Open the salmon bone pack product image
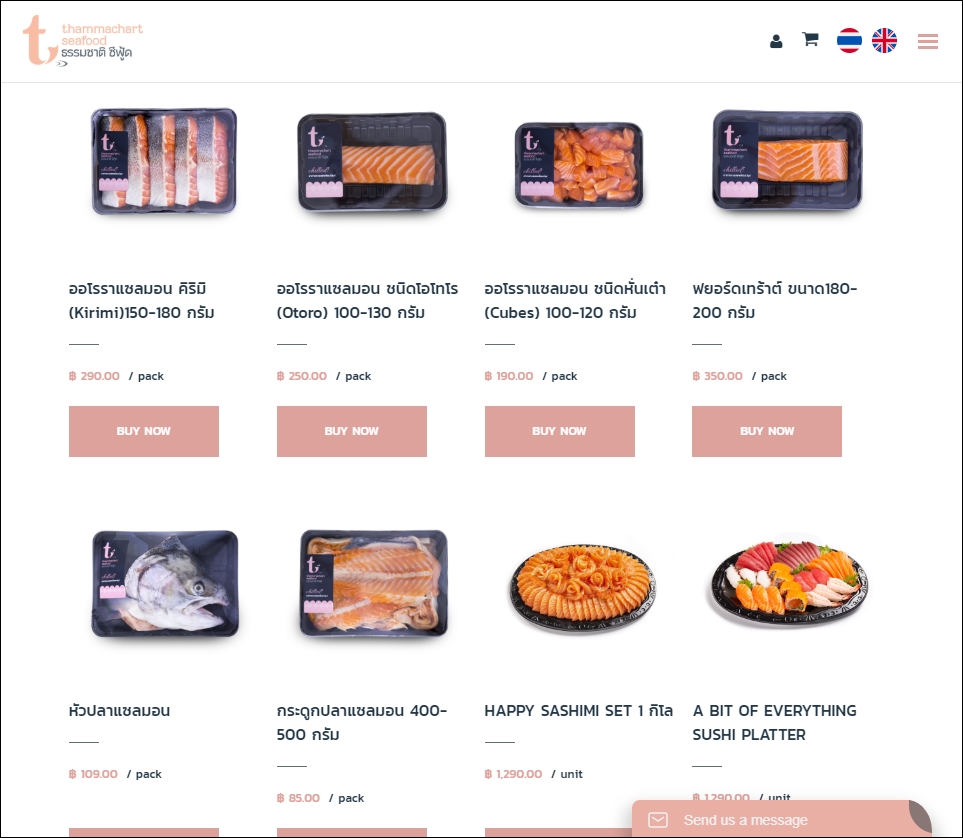 [373, 583]
